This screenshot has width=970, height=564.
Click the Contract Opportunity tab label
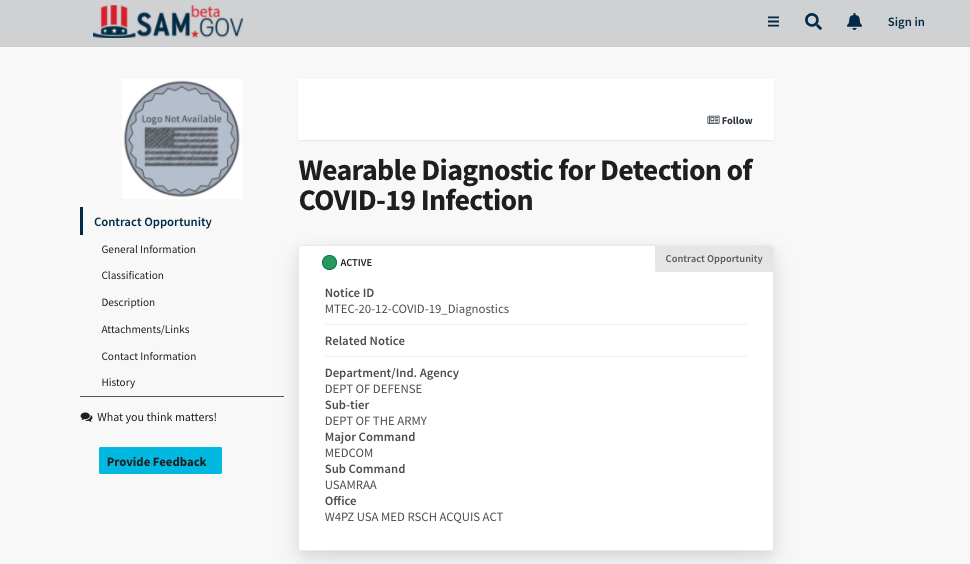coord(714,259)
